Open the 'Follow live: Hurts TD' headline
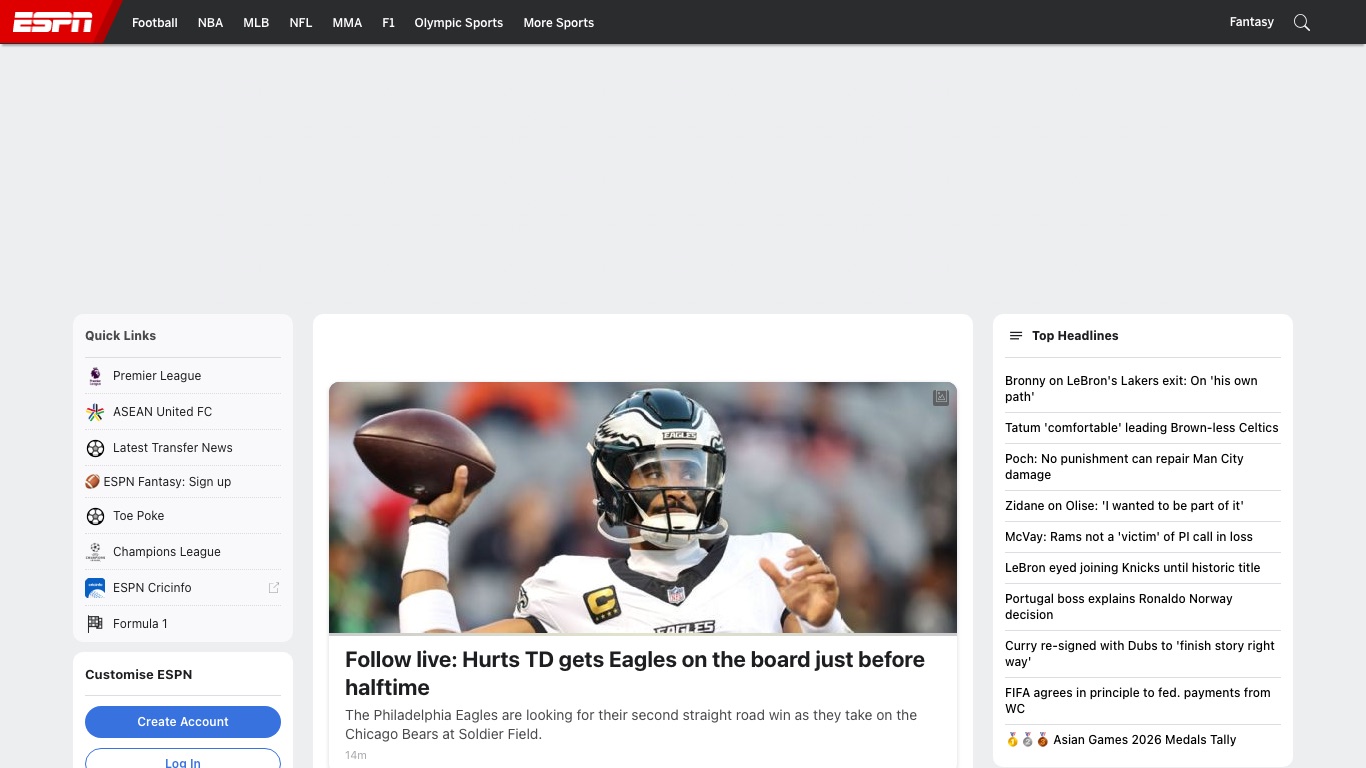The image size is (1366, 768). pos(635,674)
